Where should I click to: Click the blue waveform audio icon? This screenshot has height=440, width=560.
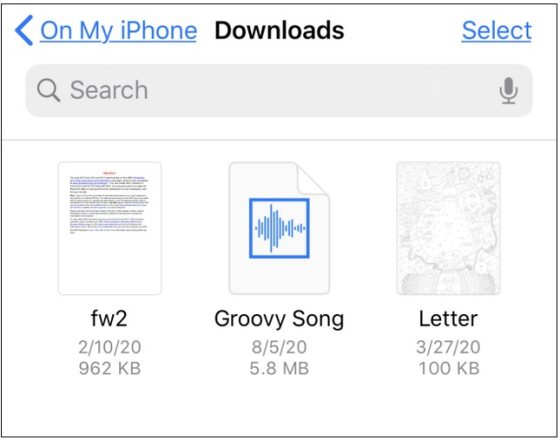click(279, 228)
